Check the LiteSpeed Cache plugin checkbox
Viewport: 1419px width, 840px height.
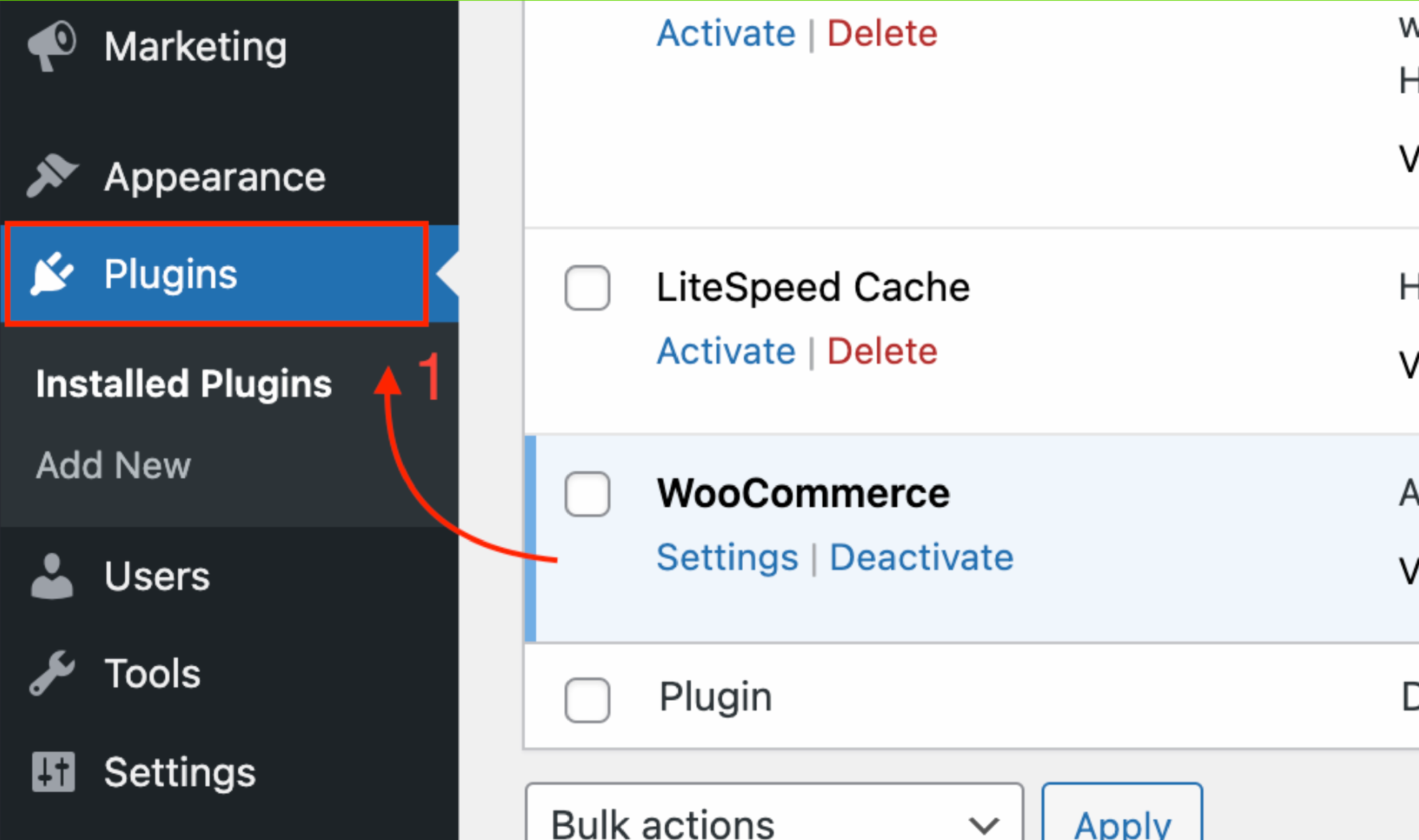point(587,287)
